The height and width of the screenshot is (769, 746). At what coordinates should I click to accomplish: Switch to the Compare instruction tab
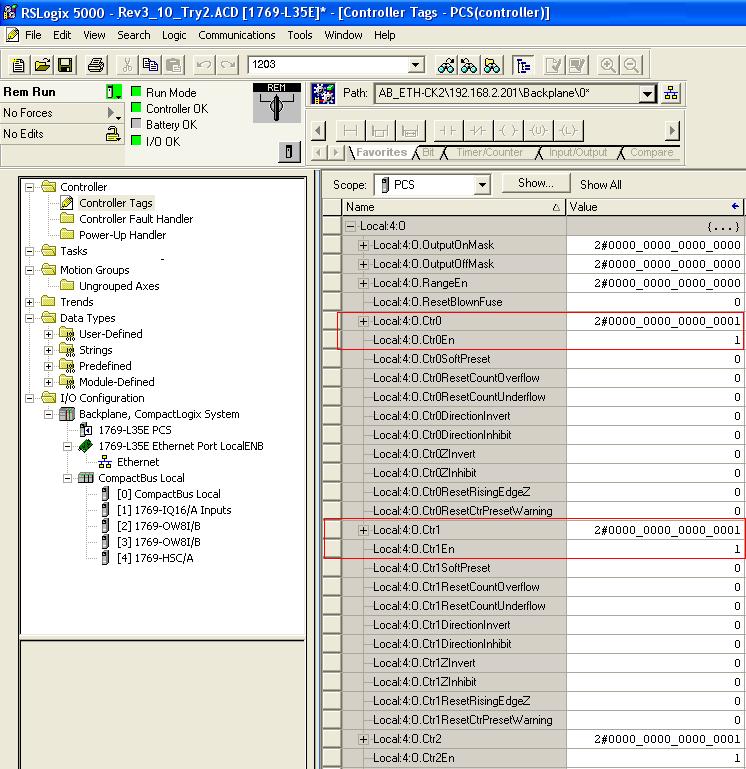click(651, 153)
